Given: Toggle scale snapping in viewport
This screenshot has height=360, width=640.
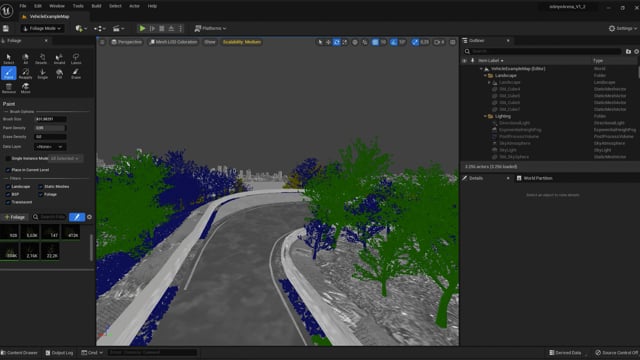Looking at the screenshot, I should [415, 42].
